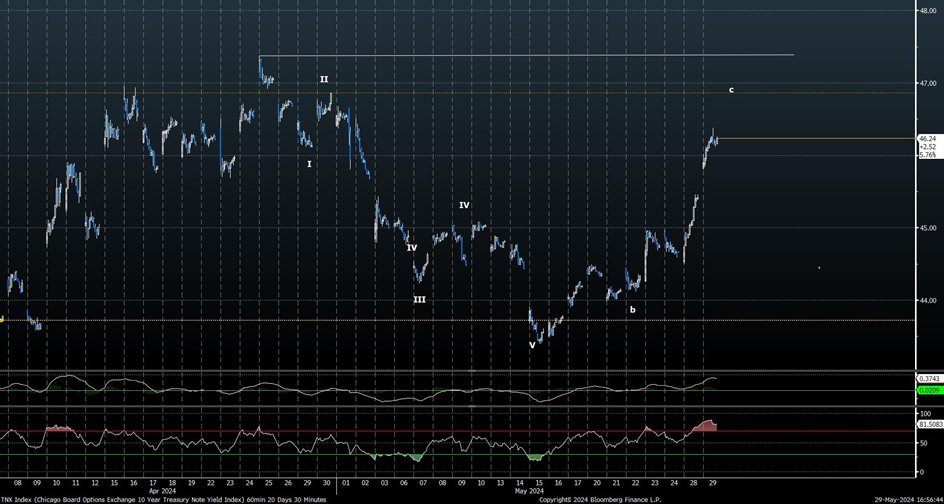Click the 81.5083 RSI value label
Viewport: 944px width, 504px height.
(929, 425)
